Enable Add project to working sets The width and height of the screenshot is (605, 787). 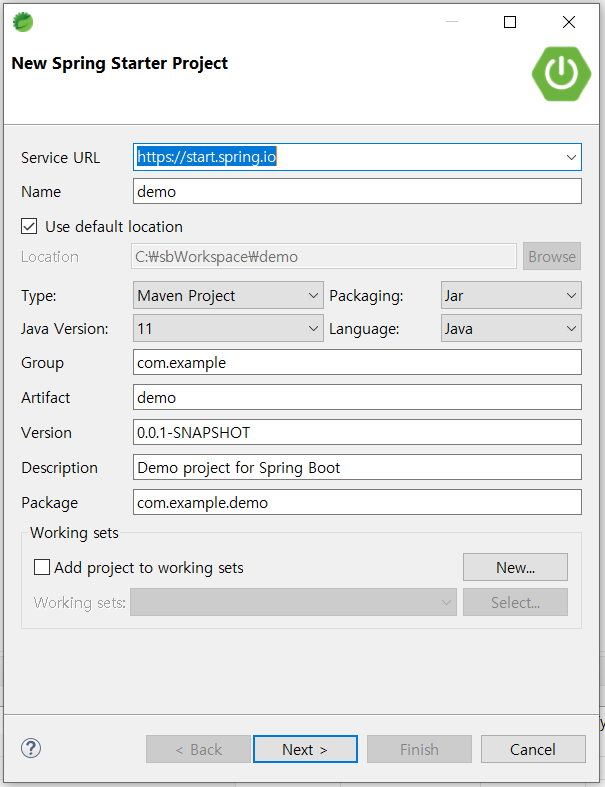pos(42,567)
